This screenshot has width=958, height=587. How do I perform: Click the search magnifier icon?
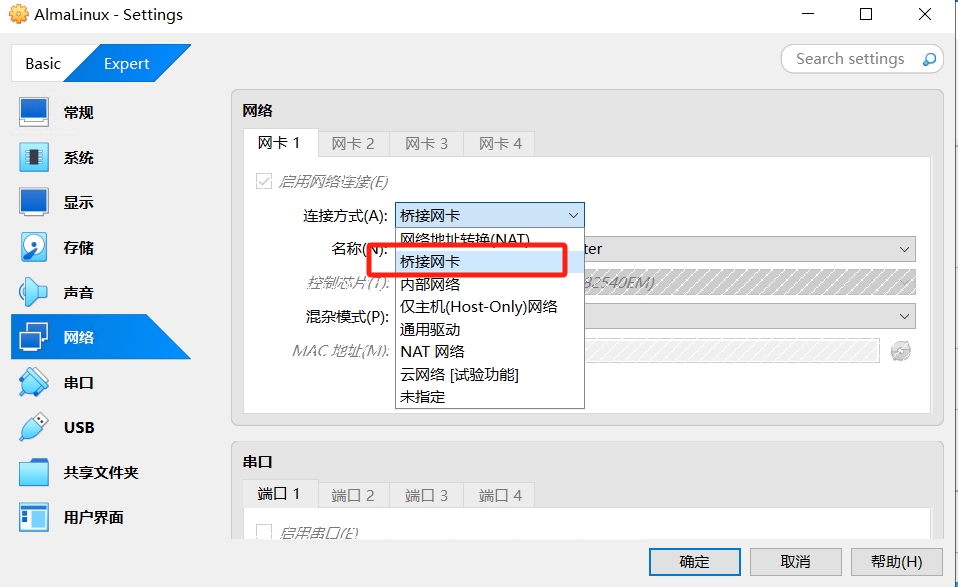(x=929, y=59)
